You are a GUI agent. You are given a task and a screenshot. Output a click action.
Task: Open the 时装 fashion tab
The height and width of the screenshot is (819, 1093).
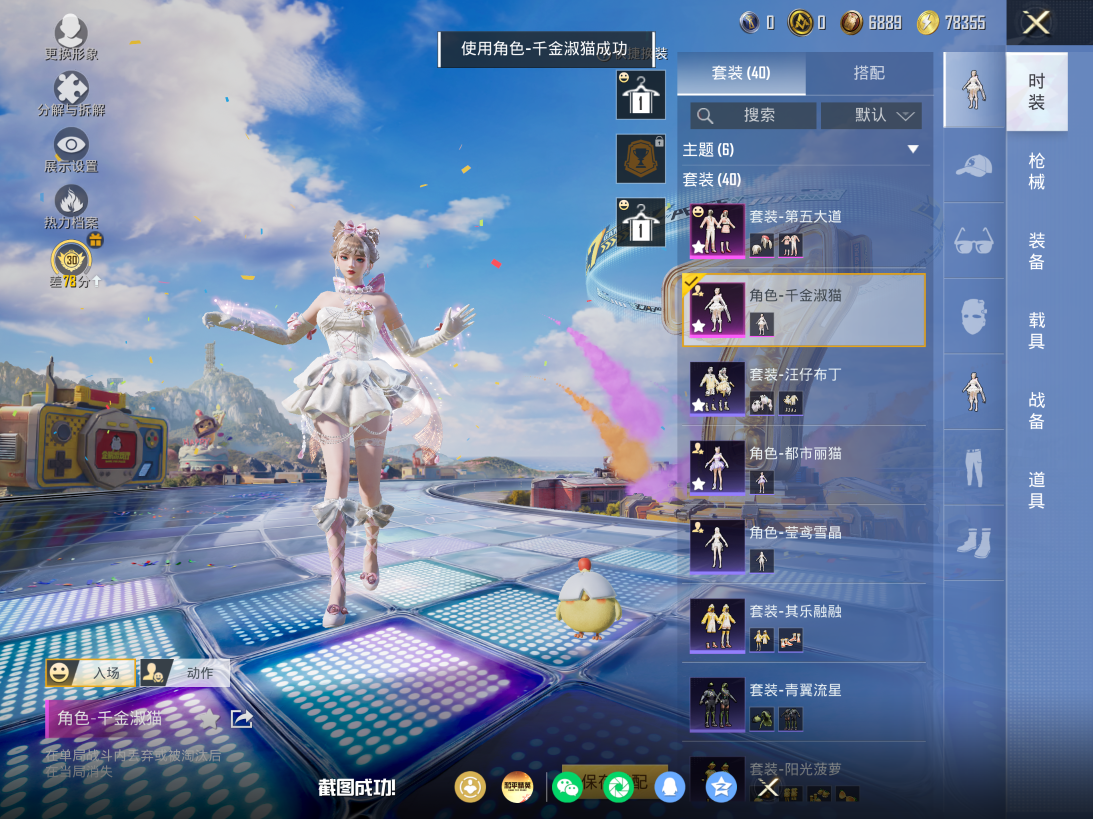(1037, 92)
